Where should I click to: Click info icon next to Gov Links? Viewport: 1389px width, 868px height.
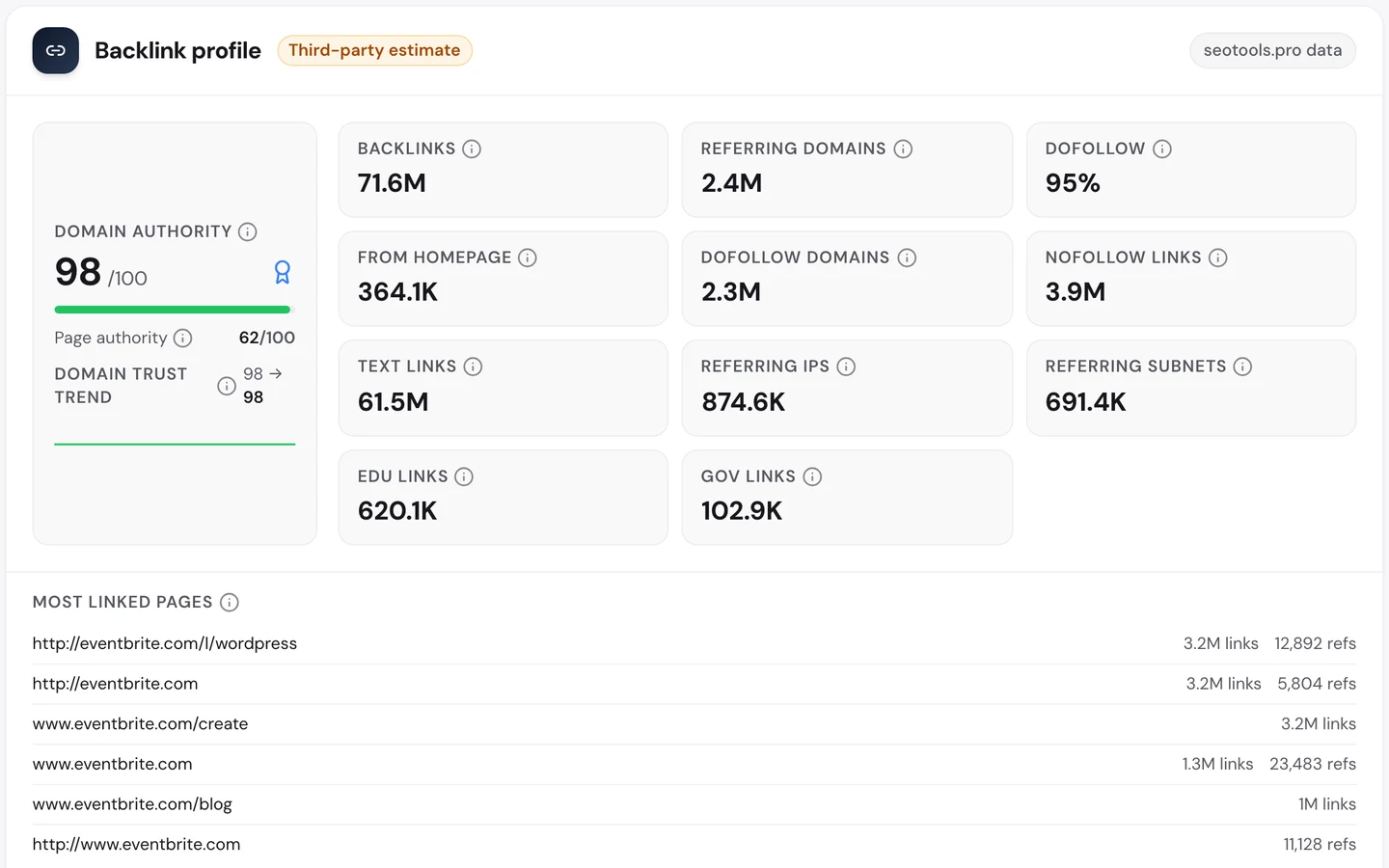point(812,476)
